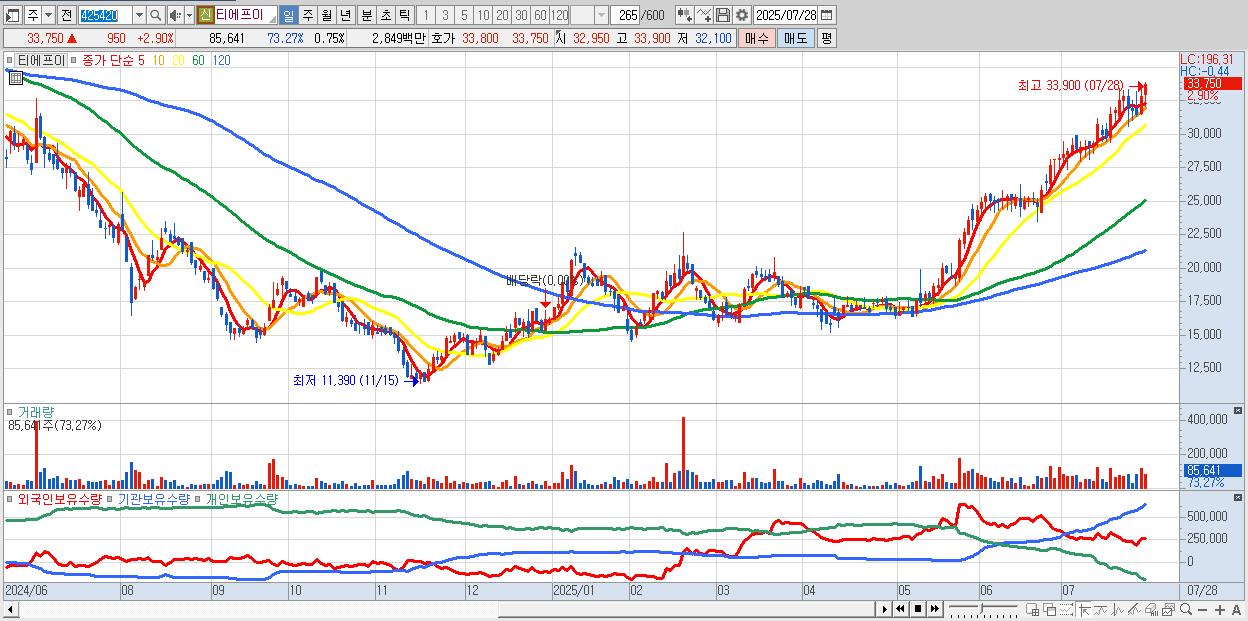This screenshot has height=621, width=1248.
Task: Select the 3 interval button
Action: tap(445, 15)
